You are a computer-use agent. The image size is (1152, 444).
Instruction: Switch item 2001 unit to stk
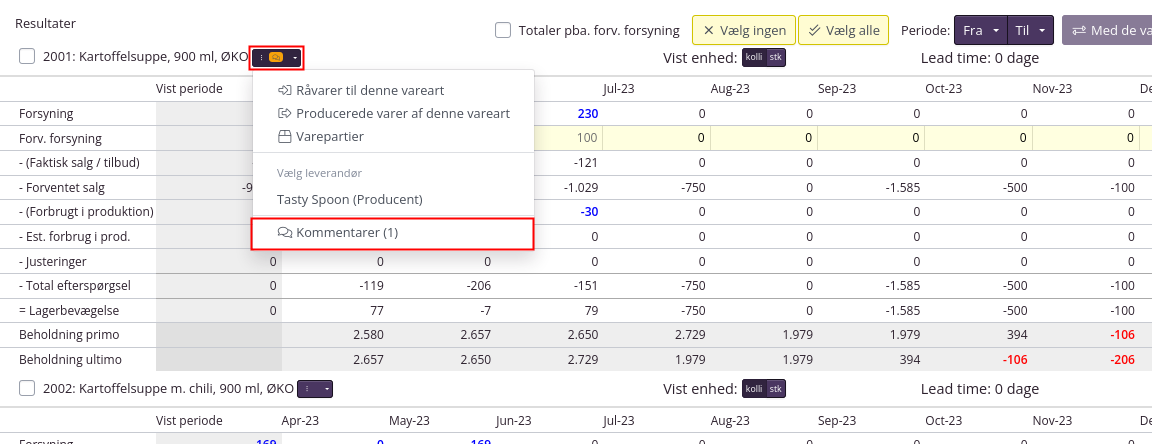[x=775, y=58]
